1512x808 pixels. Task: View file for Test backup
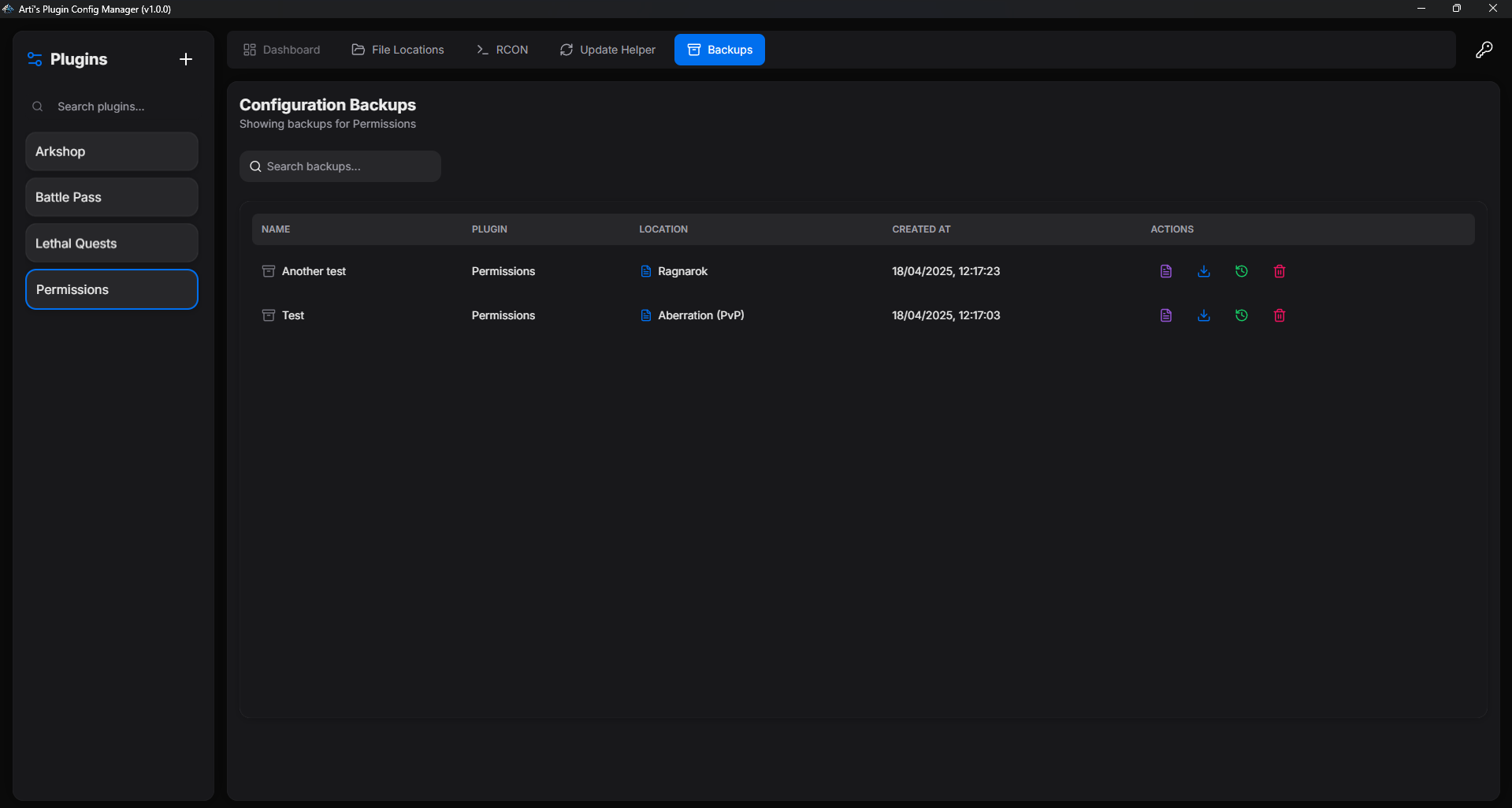tap(1166, 315)
